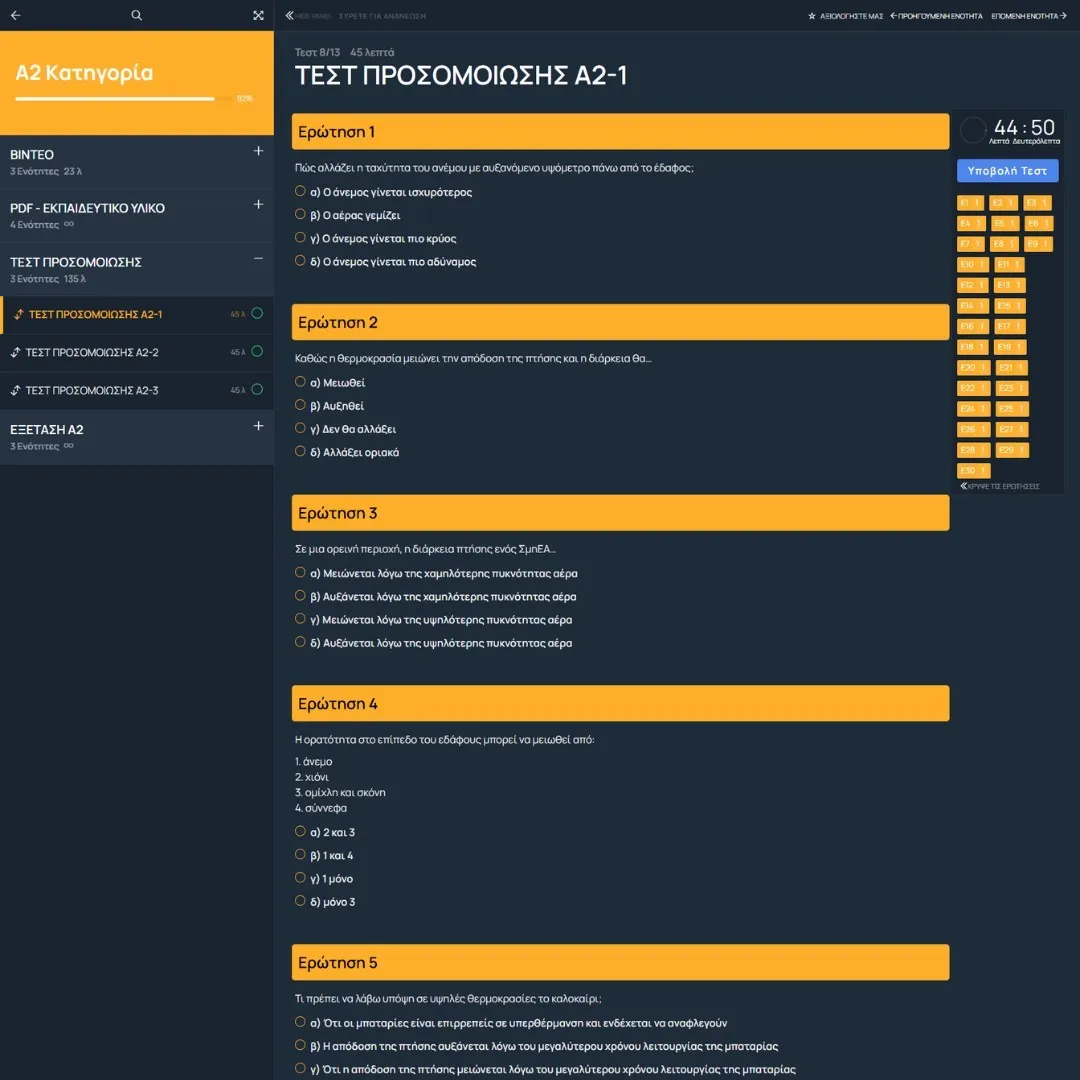Click the PDF - ΕΚΠΑΙΔΕΥΤΙΚΟ ΥΛΙΚΟ title
This screenshot has width=1080, height=1080.
click(87, 208)
